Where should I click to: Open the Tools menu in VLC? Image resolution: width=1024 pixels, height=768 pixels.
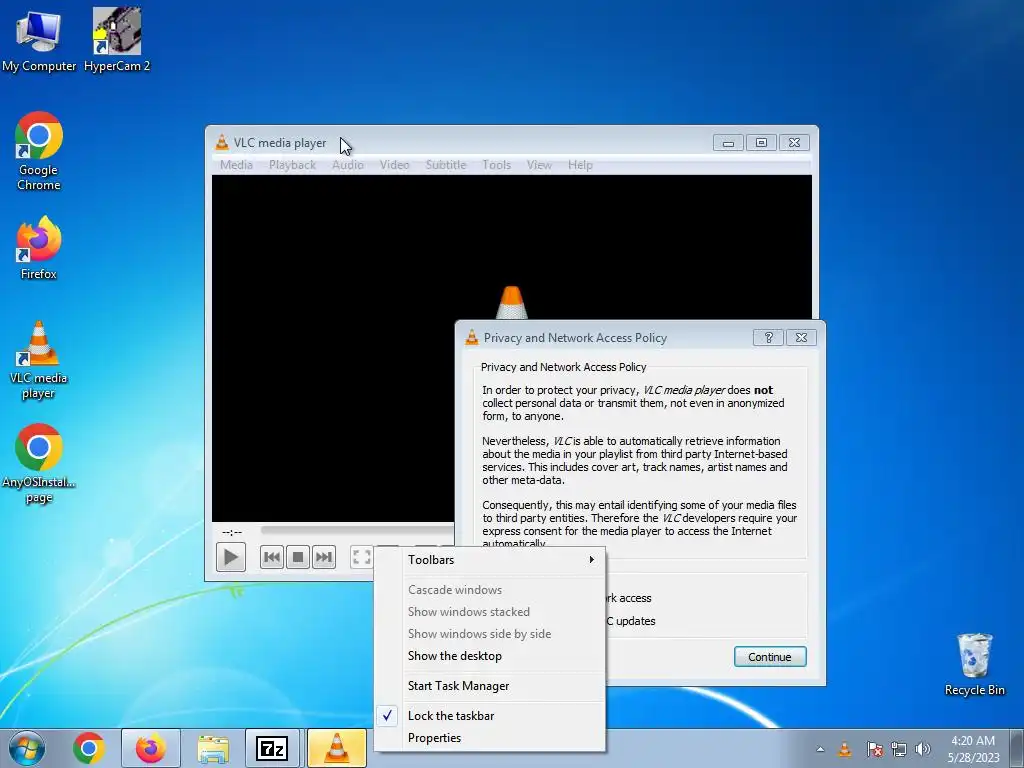click(496, 165)
